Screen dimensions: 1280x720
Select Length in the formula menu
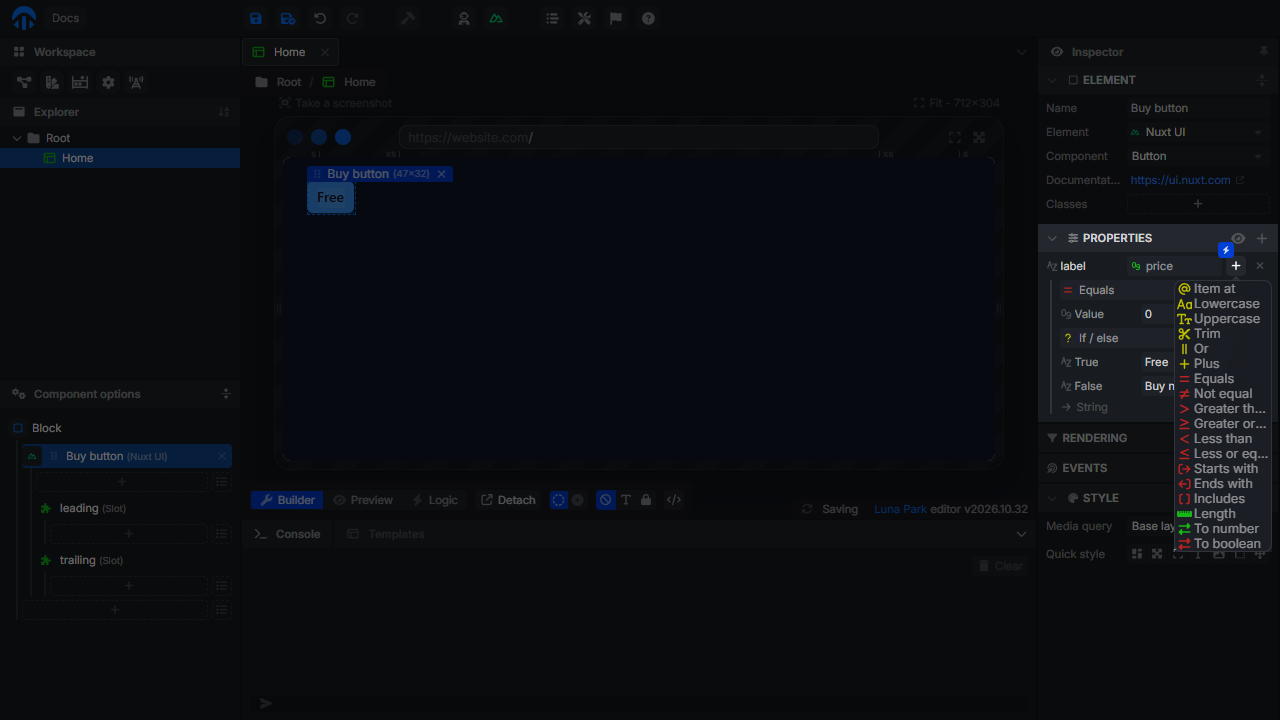1223,514
